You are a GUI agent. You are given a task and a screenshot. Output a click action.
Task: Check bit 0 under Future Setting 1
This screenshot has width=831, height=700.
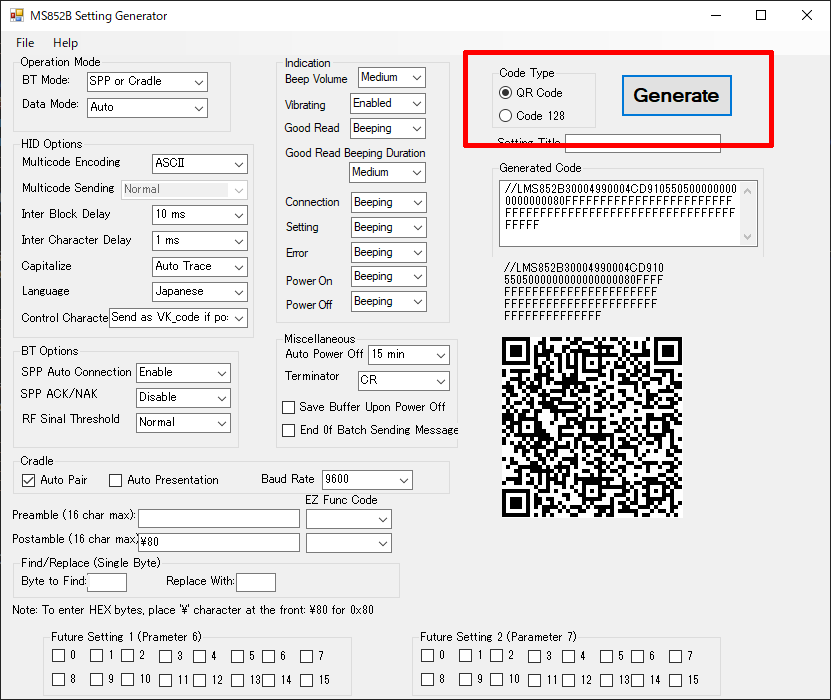click(58, 655)
